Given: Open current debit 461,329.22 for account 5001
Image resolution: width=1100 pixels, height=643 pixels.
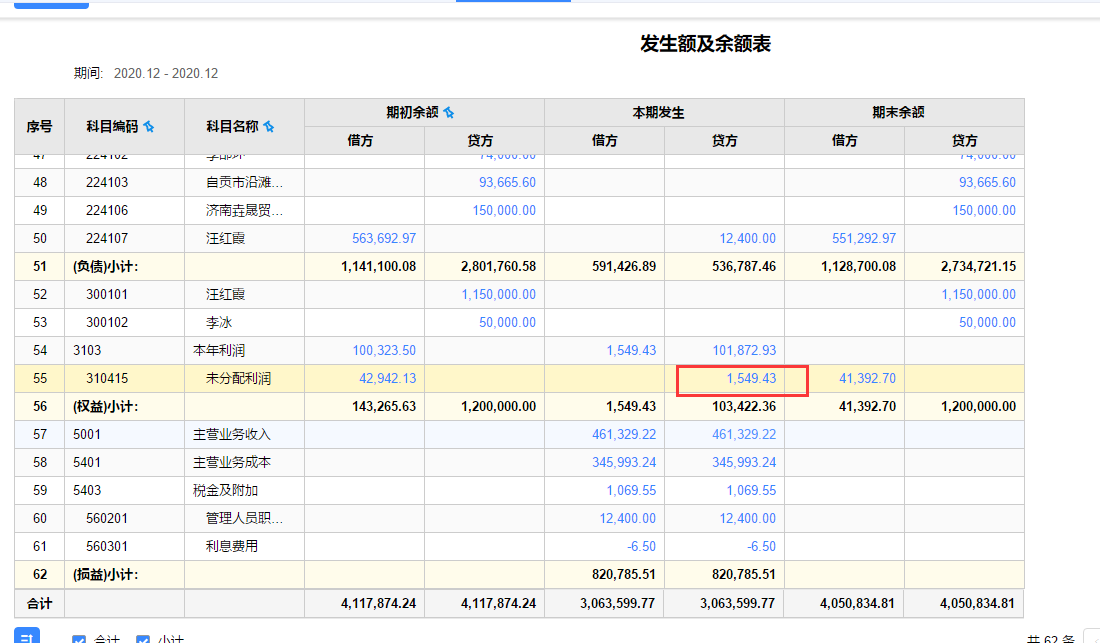Looking at the screenshot, I should (624, 435).
